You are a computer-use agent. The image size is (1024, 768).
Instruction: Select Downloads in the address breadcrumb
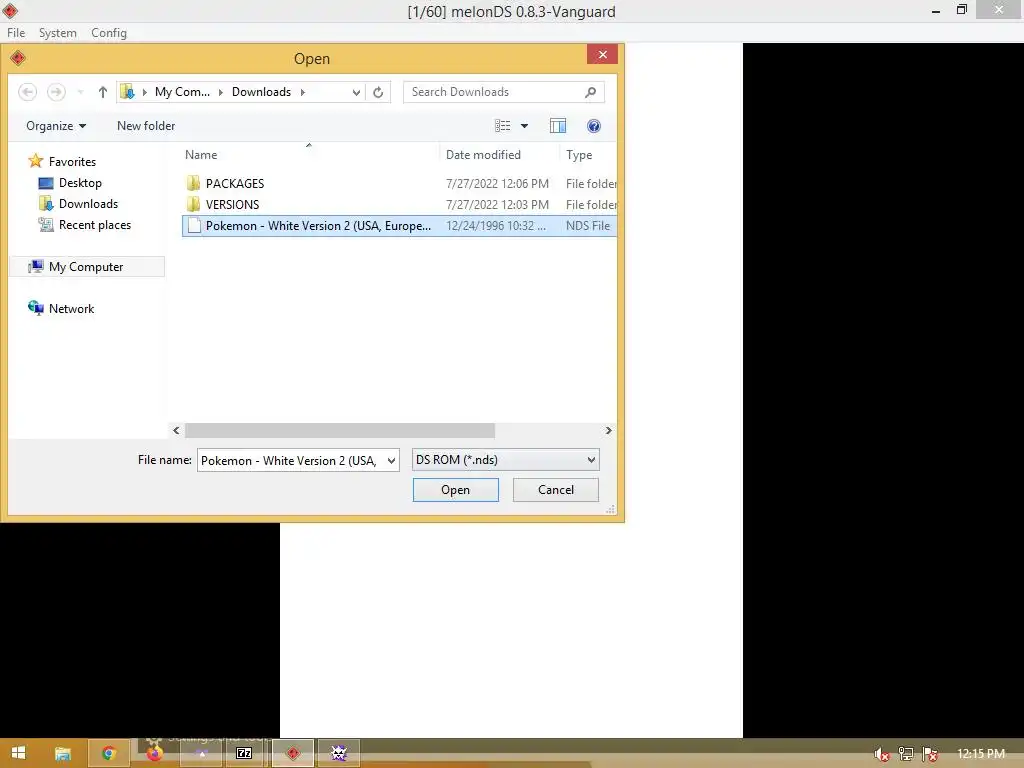click(x=261, y=92)
